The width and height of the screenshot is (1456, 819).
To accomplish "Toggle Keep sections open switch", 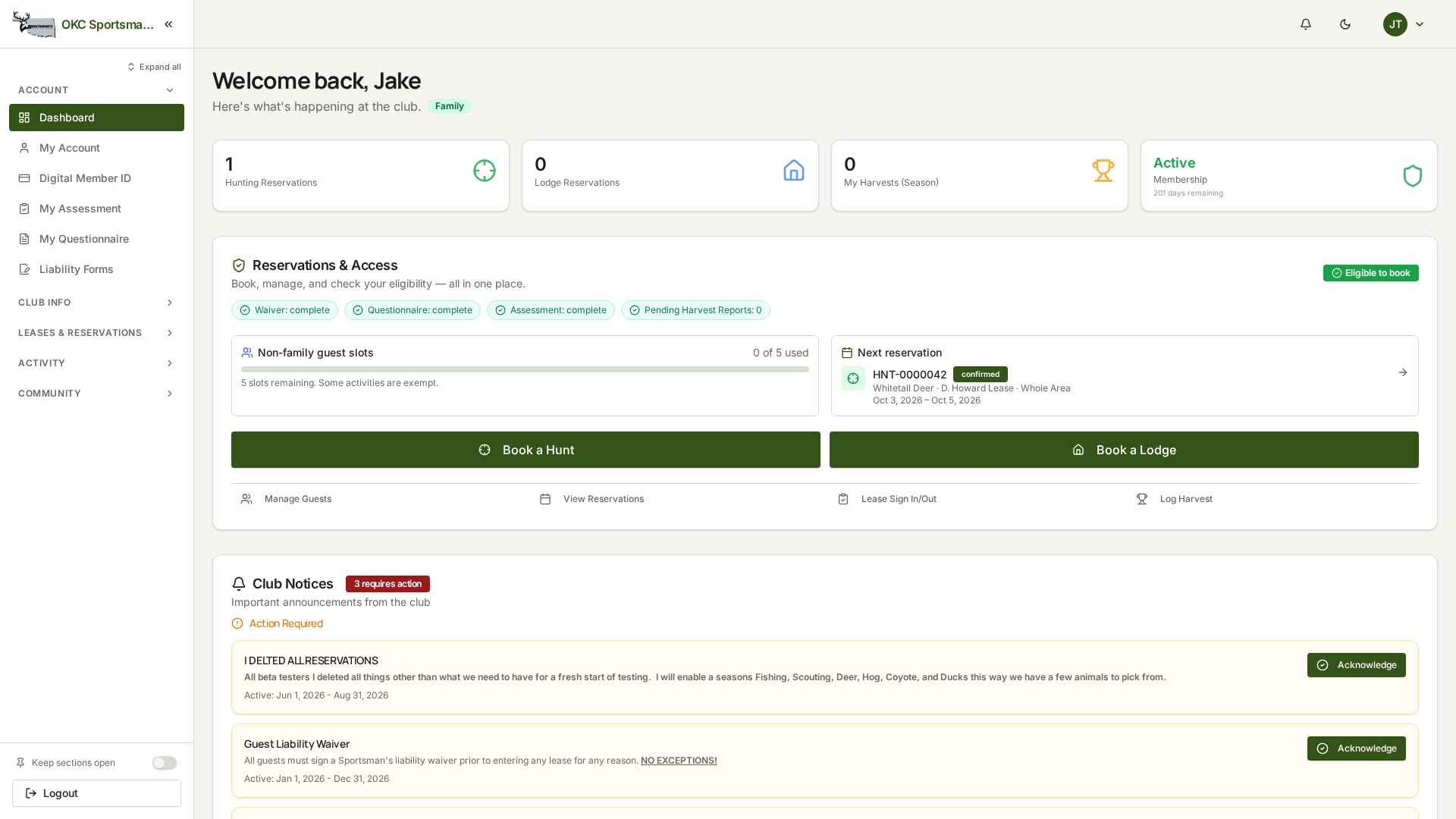I will pos(165,763).
